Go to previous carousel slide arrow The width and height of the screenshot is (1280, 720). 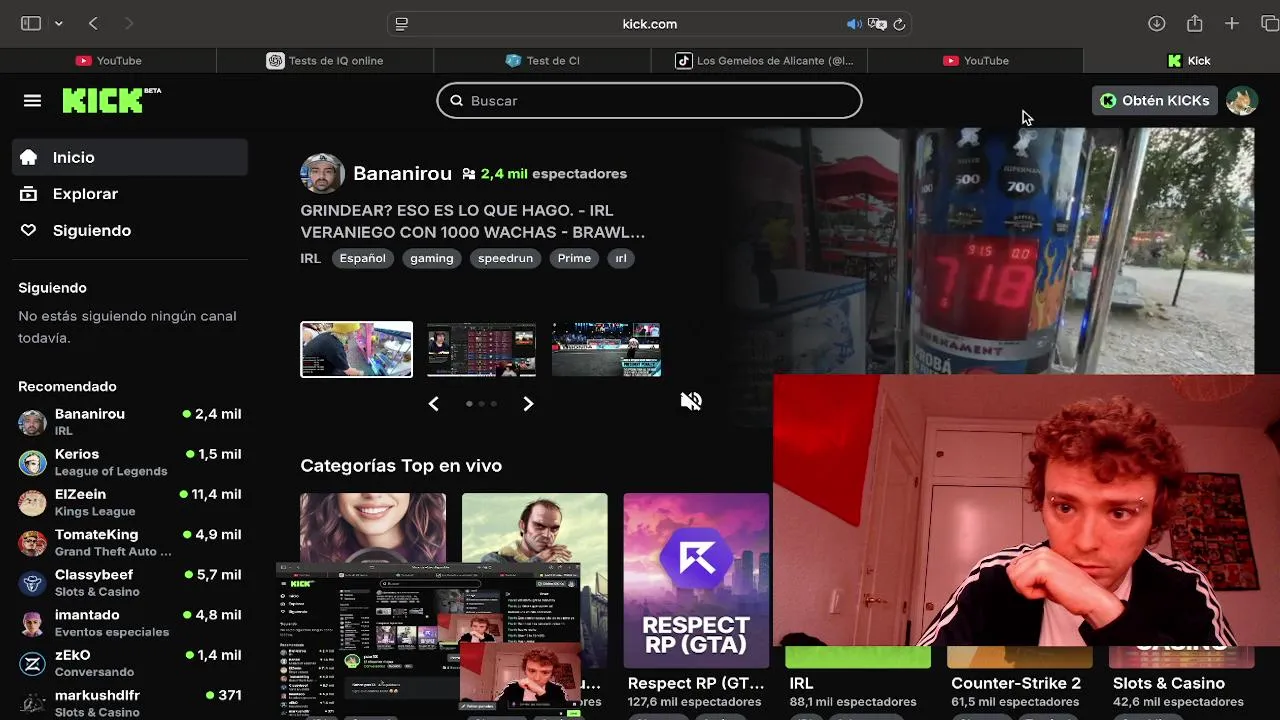click(x=433, y=404)
